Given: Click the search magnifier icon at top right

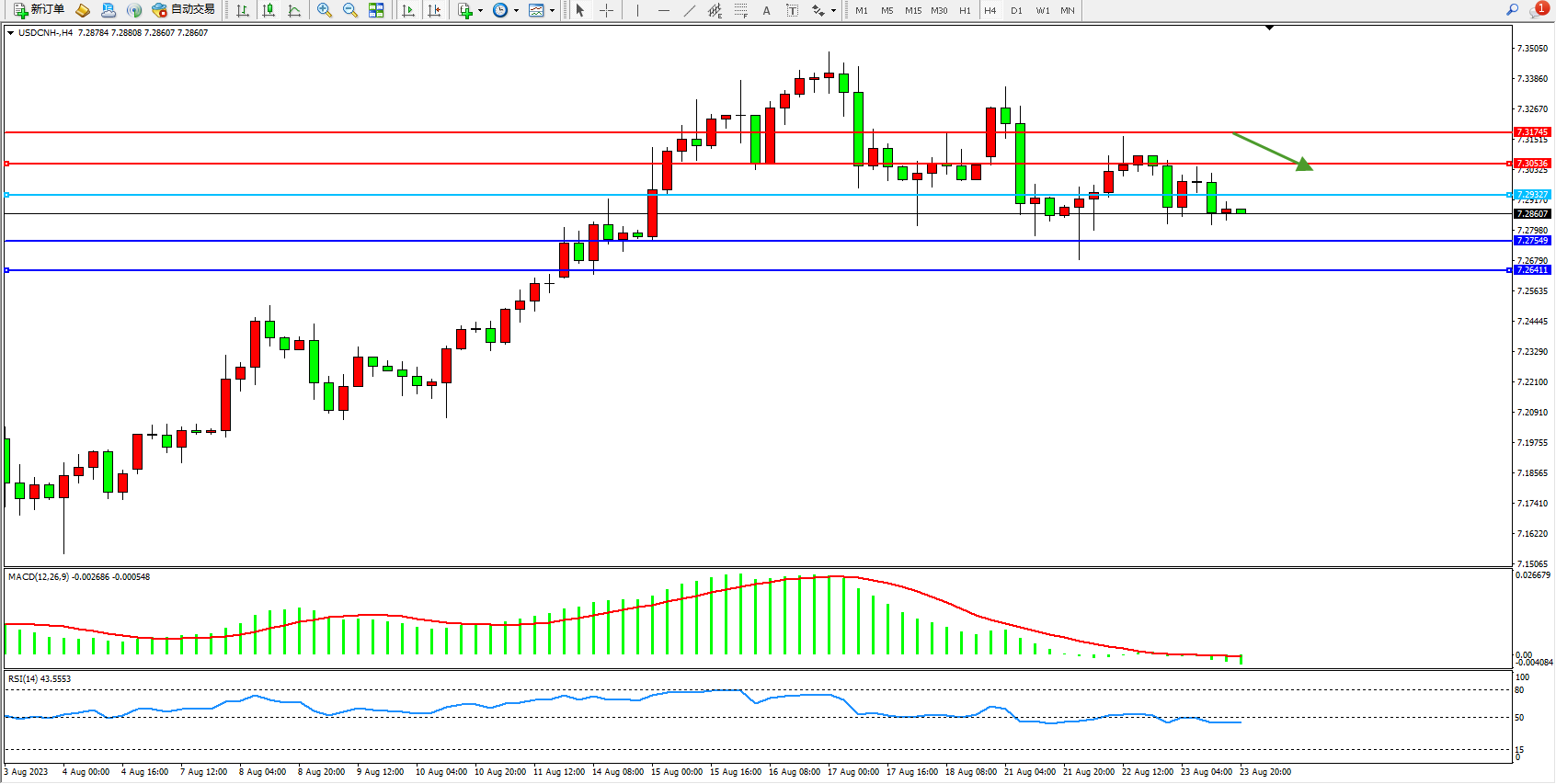Looking at the screenshot, I should point(1513,10).
